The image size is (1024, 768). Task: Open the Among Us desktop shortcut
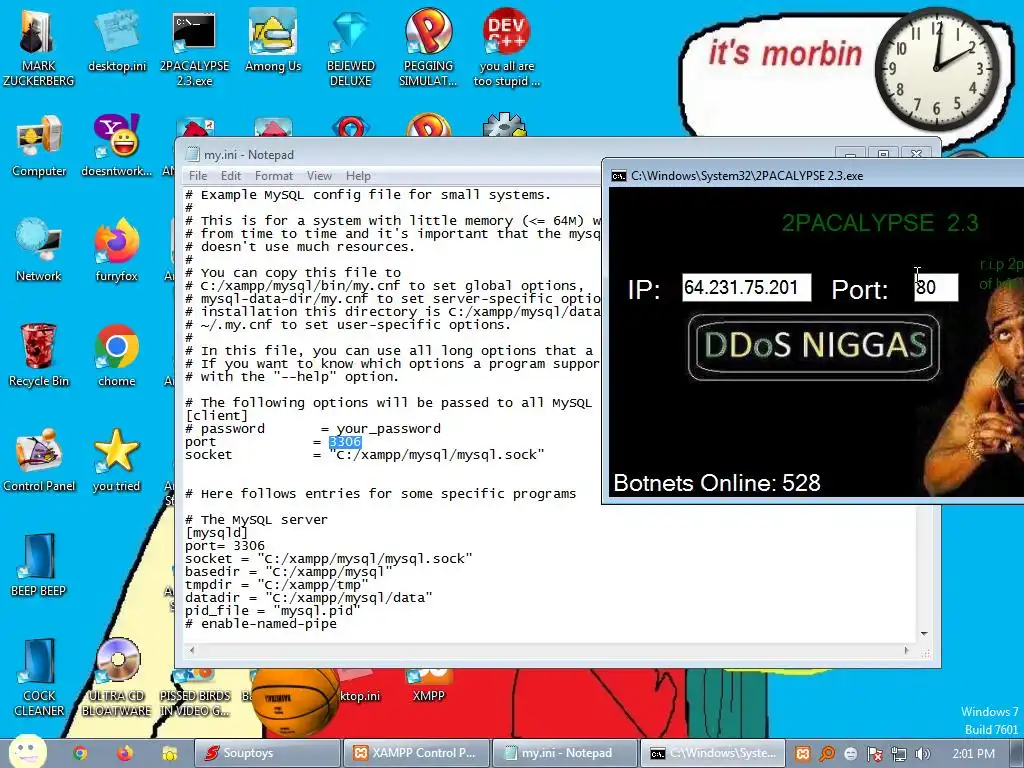273,40
